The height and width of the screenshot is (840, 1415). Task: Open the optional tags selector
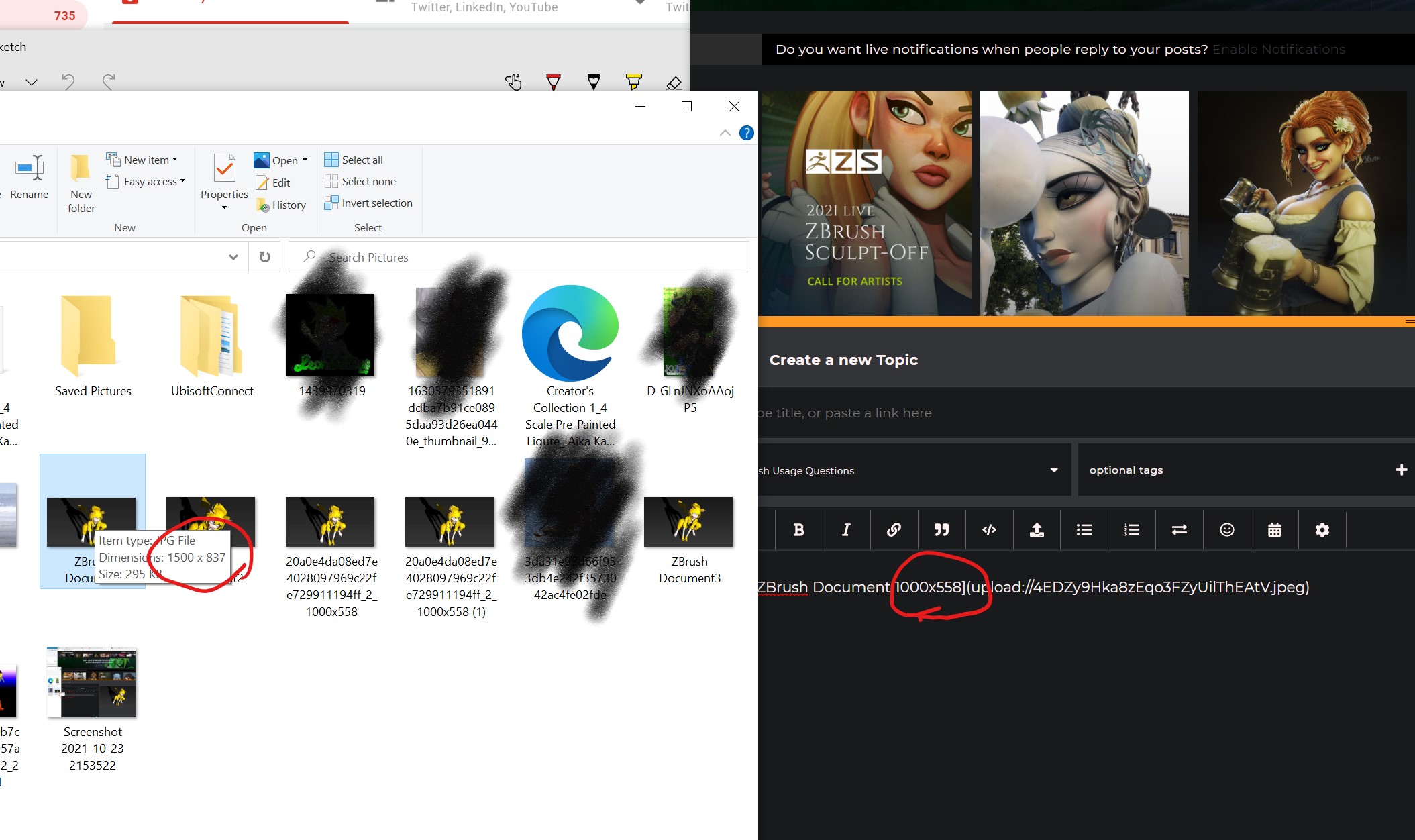(1246, 470)
